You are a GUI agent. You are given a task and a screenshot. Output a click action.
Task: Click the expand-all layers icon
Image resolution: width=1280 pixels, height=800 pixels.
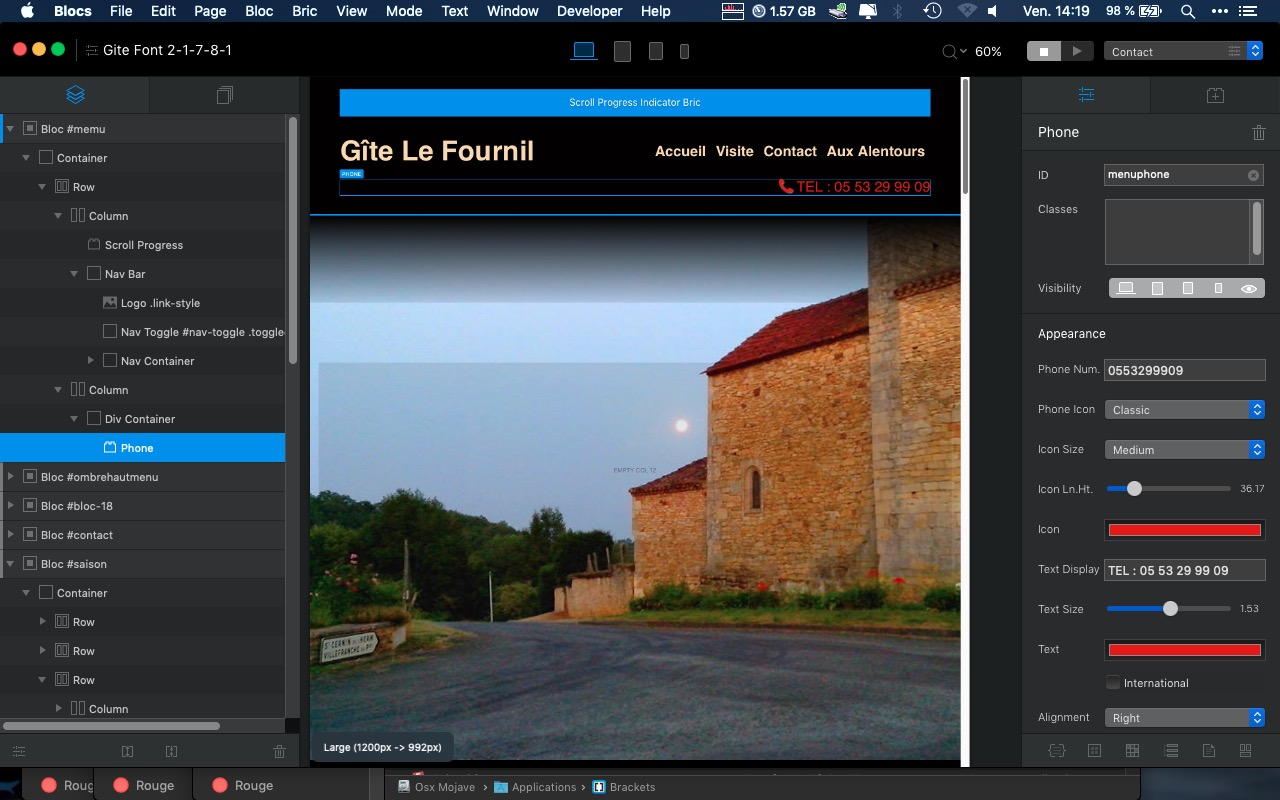pyautogui.click(x=127, y=751)
